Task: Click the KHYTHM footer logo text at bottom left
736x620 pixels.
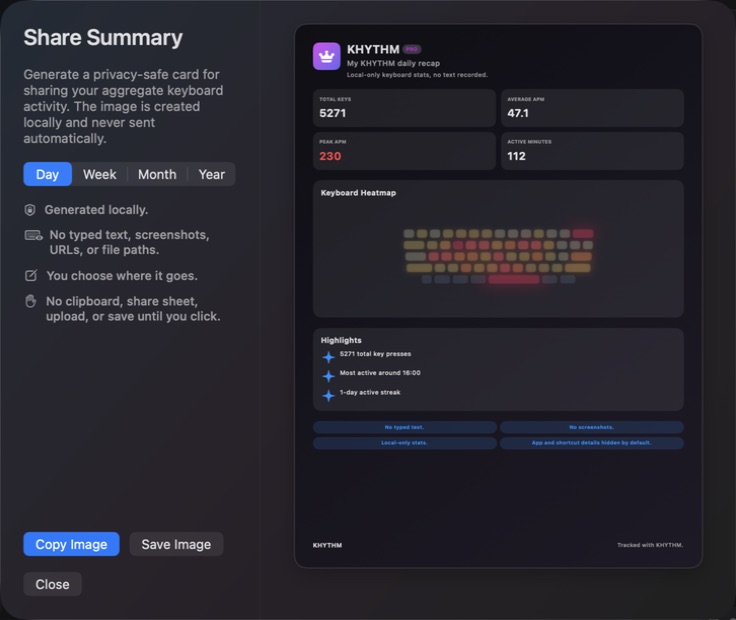Action: click(x=327, y=545)
